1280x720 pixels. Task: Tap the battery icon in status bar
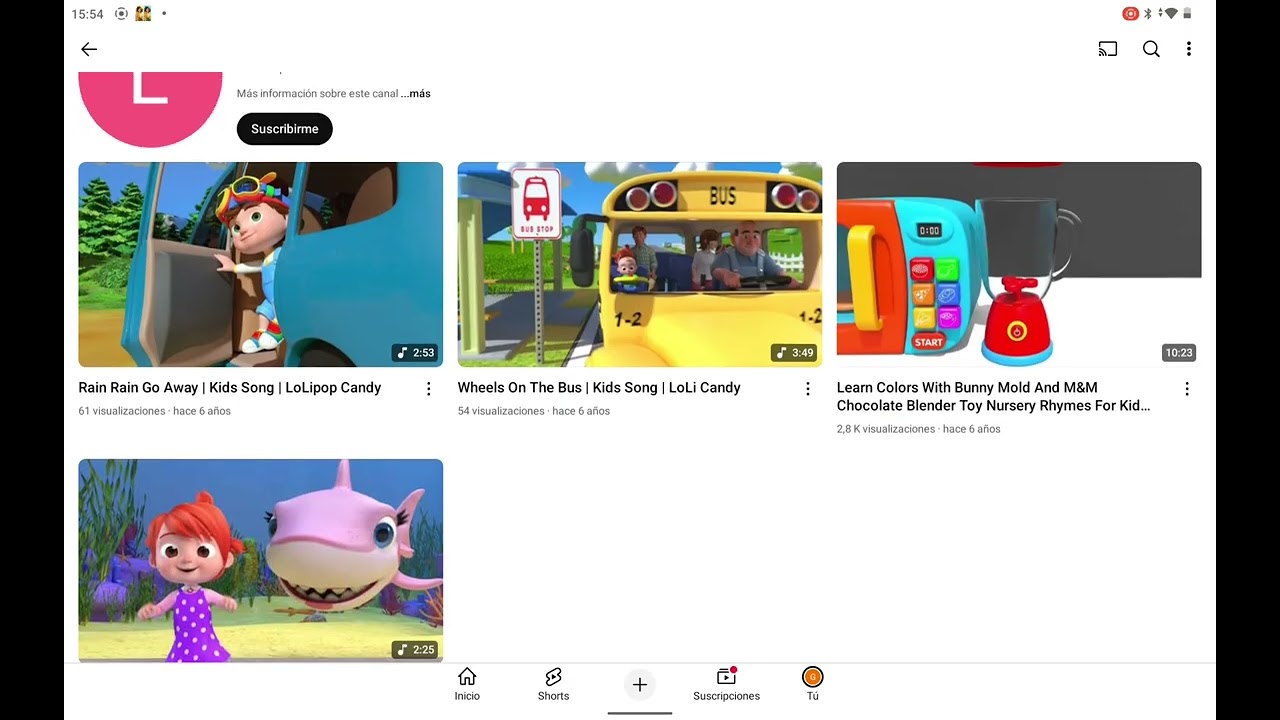coord(1187,14)
